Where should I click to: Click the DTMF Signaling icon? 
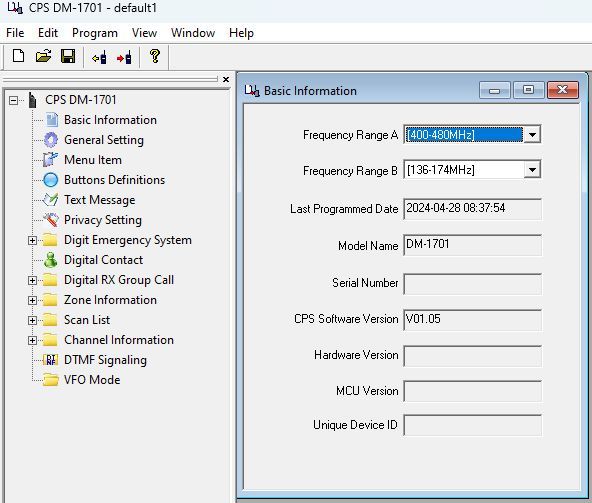tap(51, 360)
